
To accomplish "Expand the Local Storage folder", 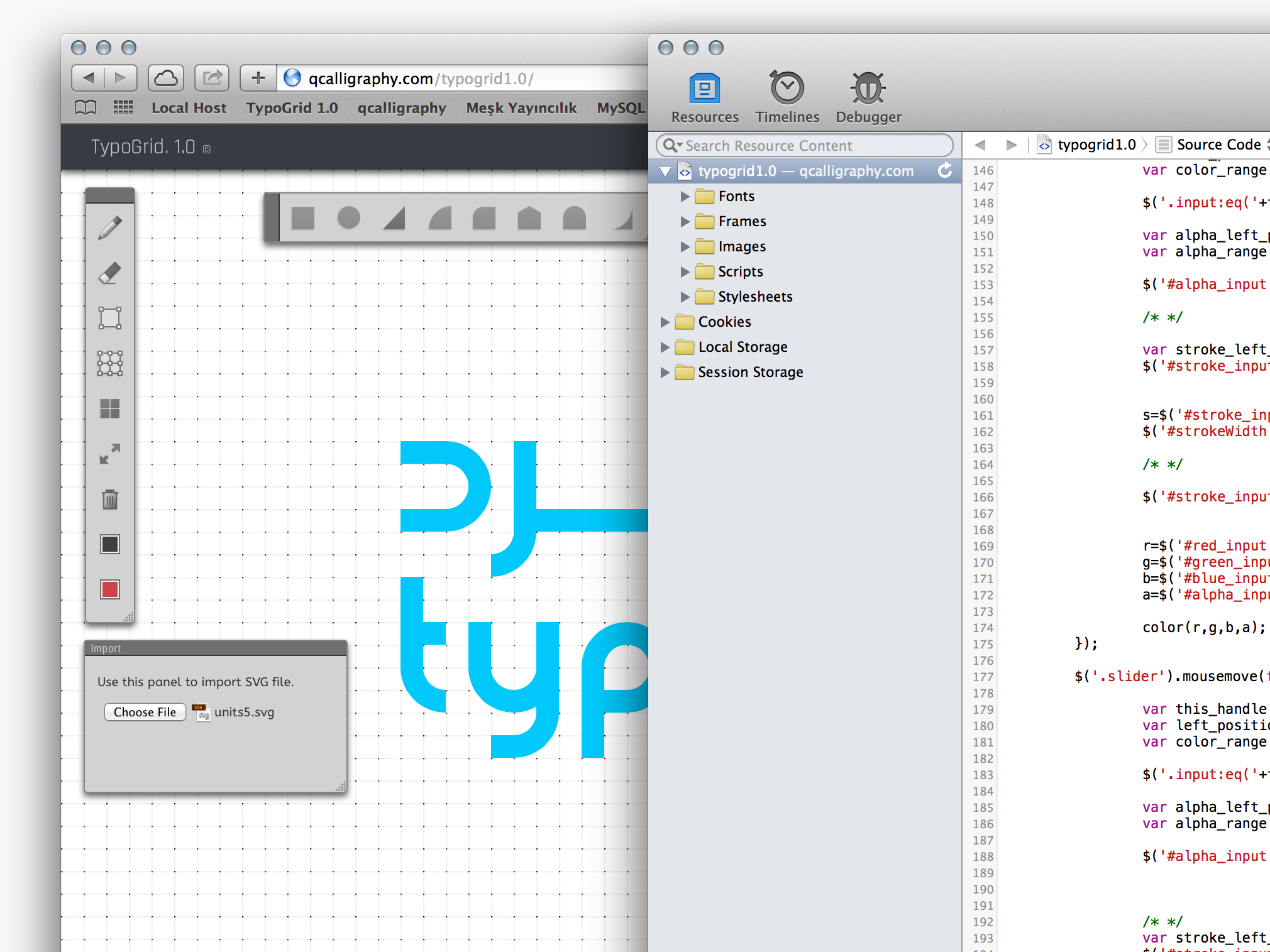I will coord(665,347).
